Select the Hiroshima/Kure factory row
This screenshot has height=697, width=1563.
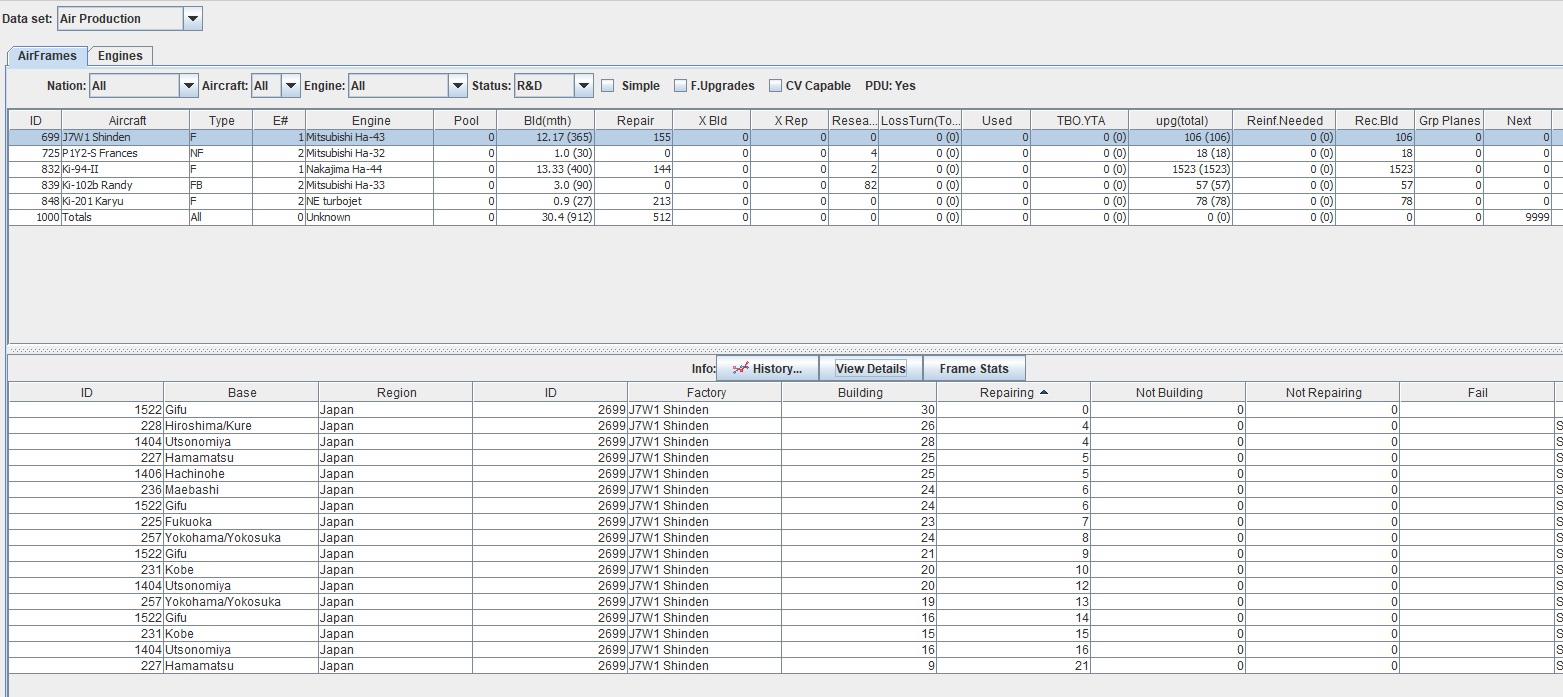(x=208, y=426)
